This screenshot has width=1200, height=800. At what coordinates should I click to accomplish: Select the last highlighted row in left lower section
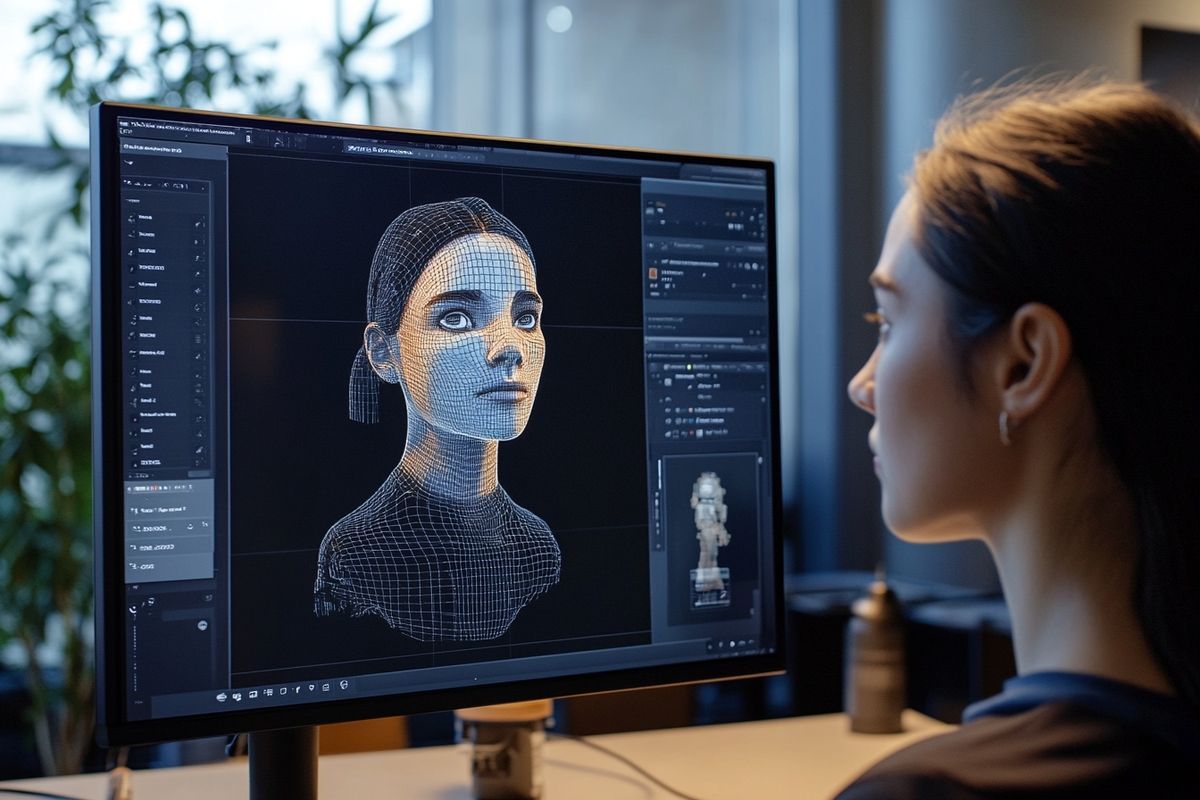click(168, 567)
